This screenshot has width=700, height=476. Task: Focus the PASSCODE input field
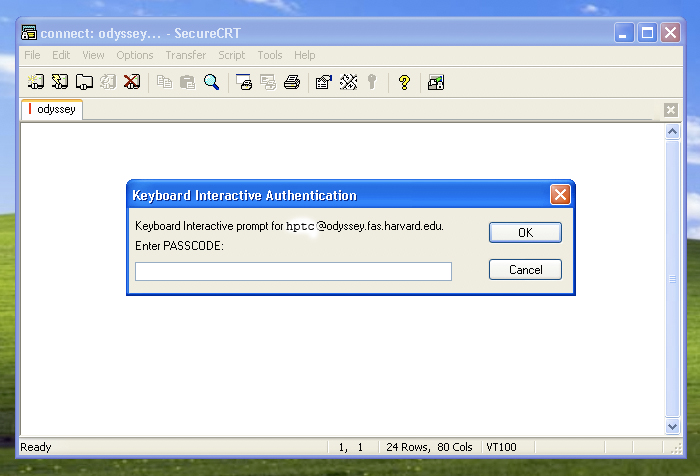point(293,271)
